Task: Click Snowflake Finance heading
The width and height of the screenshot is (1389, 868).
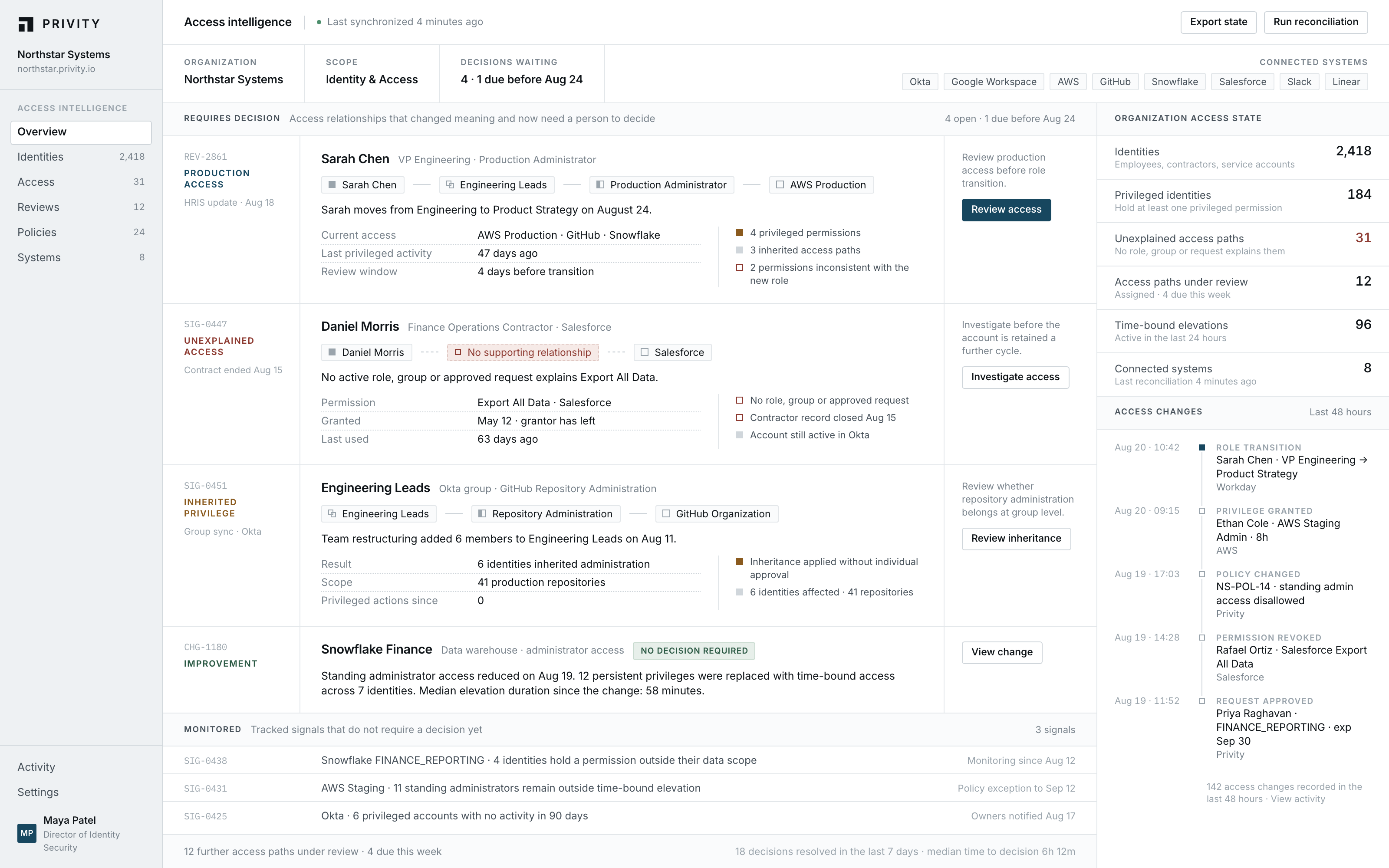Action: [376, 649]
